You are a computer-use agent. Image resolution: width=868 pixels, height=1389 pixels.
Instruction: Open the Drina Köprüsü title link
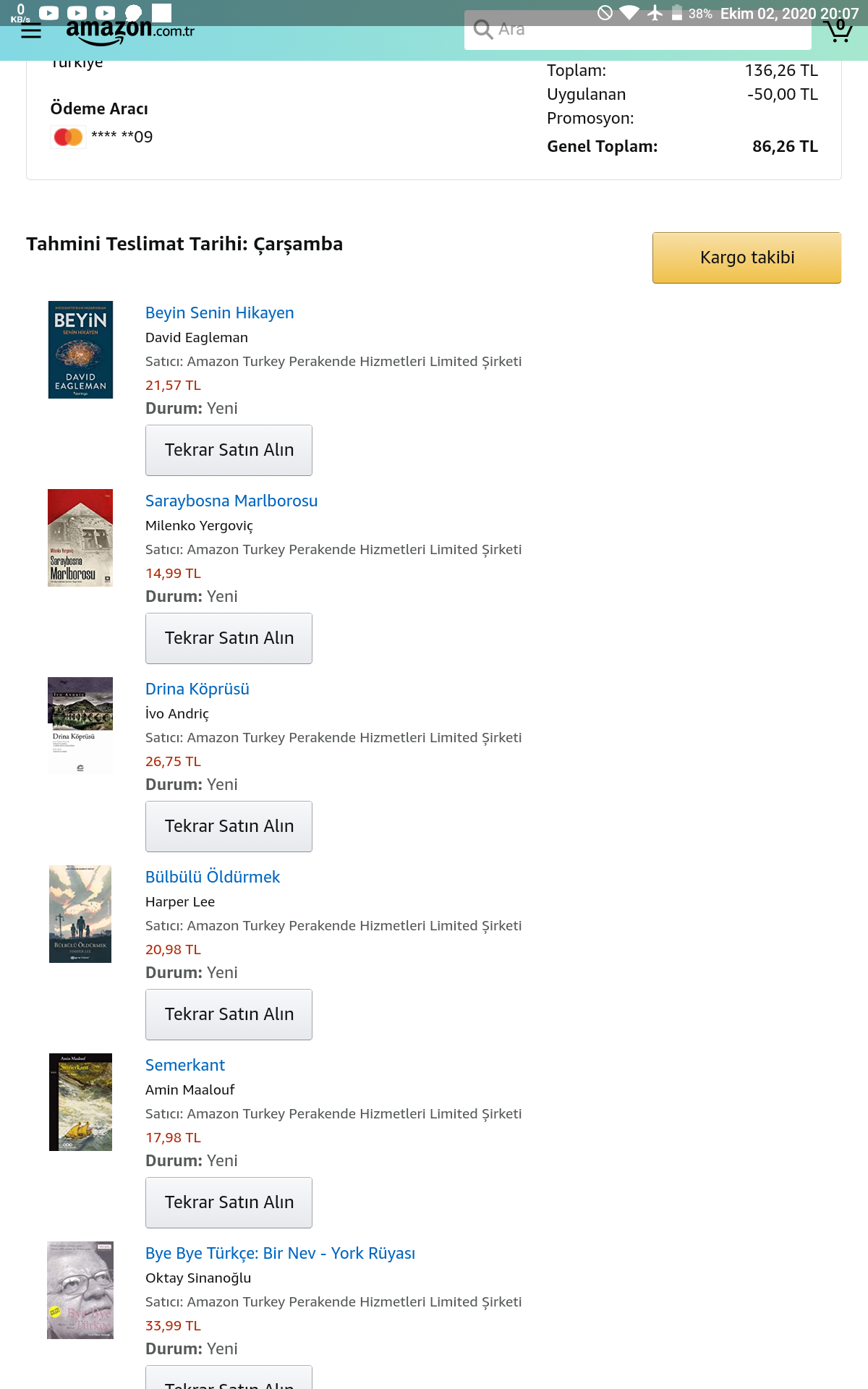(x=197, y=689)
